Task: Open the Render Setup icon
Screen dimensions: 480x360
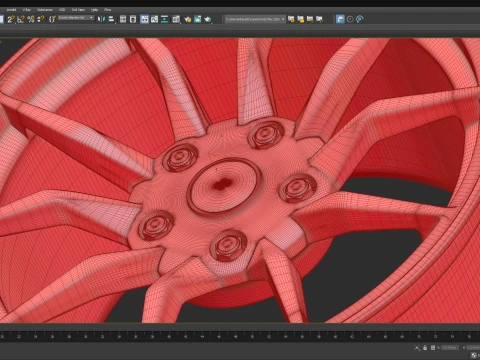Action: [188, 19]
